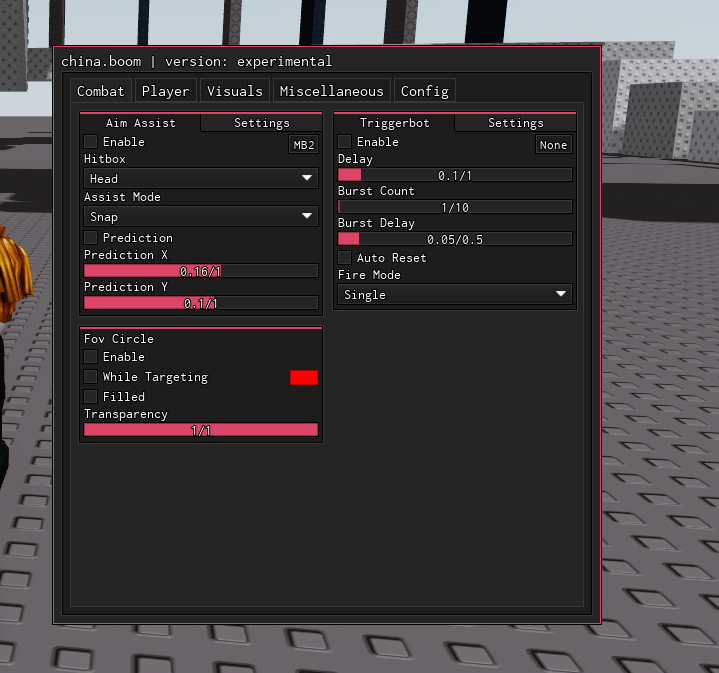Screen dimensions: 719x673
Task: Open the Assist Mode Snap dropdown
Action: point(201,216)
